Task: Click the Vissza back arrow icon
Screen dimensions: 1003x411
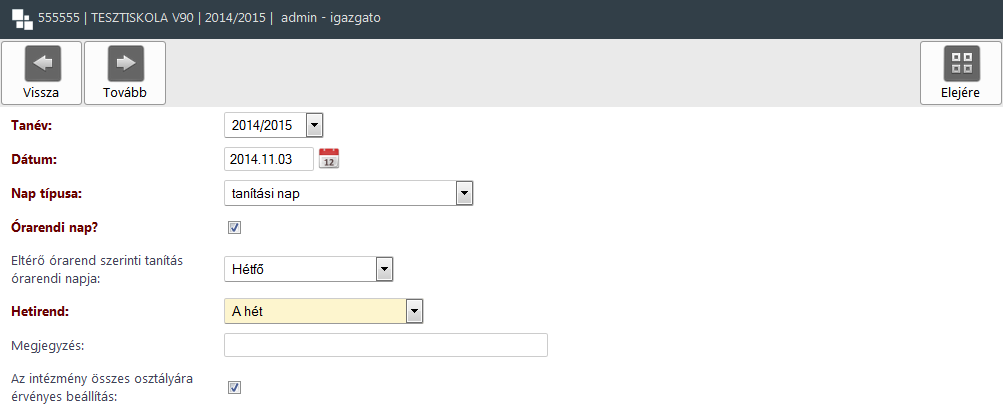Action: [x=42, y=63]
